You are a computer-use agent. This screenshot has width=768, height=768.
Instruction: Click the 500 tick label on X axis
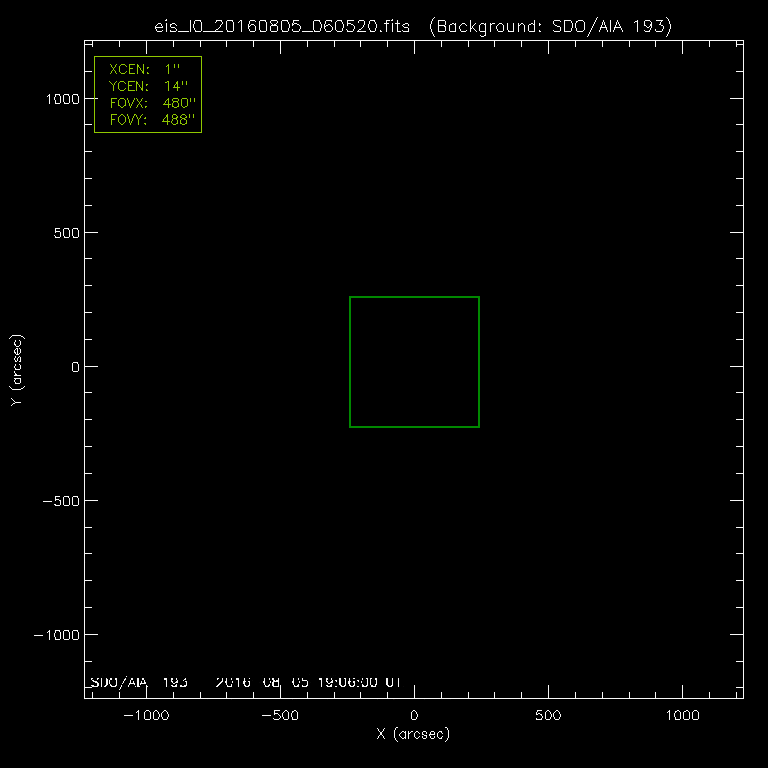point(548,716)
